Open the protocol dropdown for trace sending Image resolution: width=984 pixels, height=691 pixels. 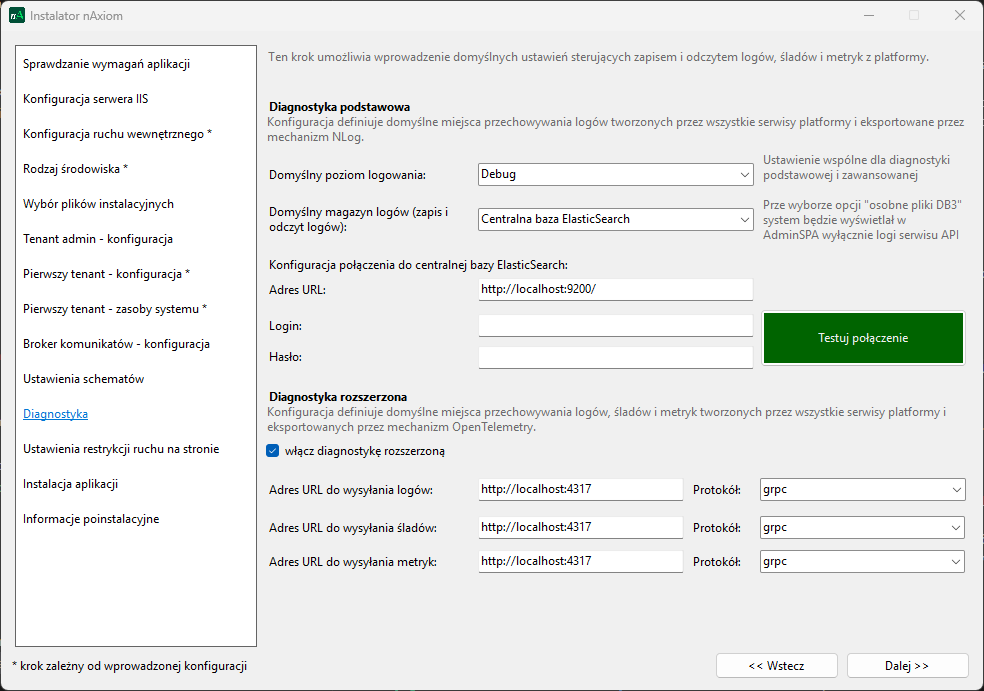point(862,527)
